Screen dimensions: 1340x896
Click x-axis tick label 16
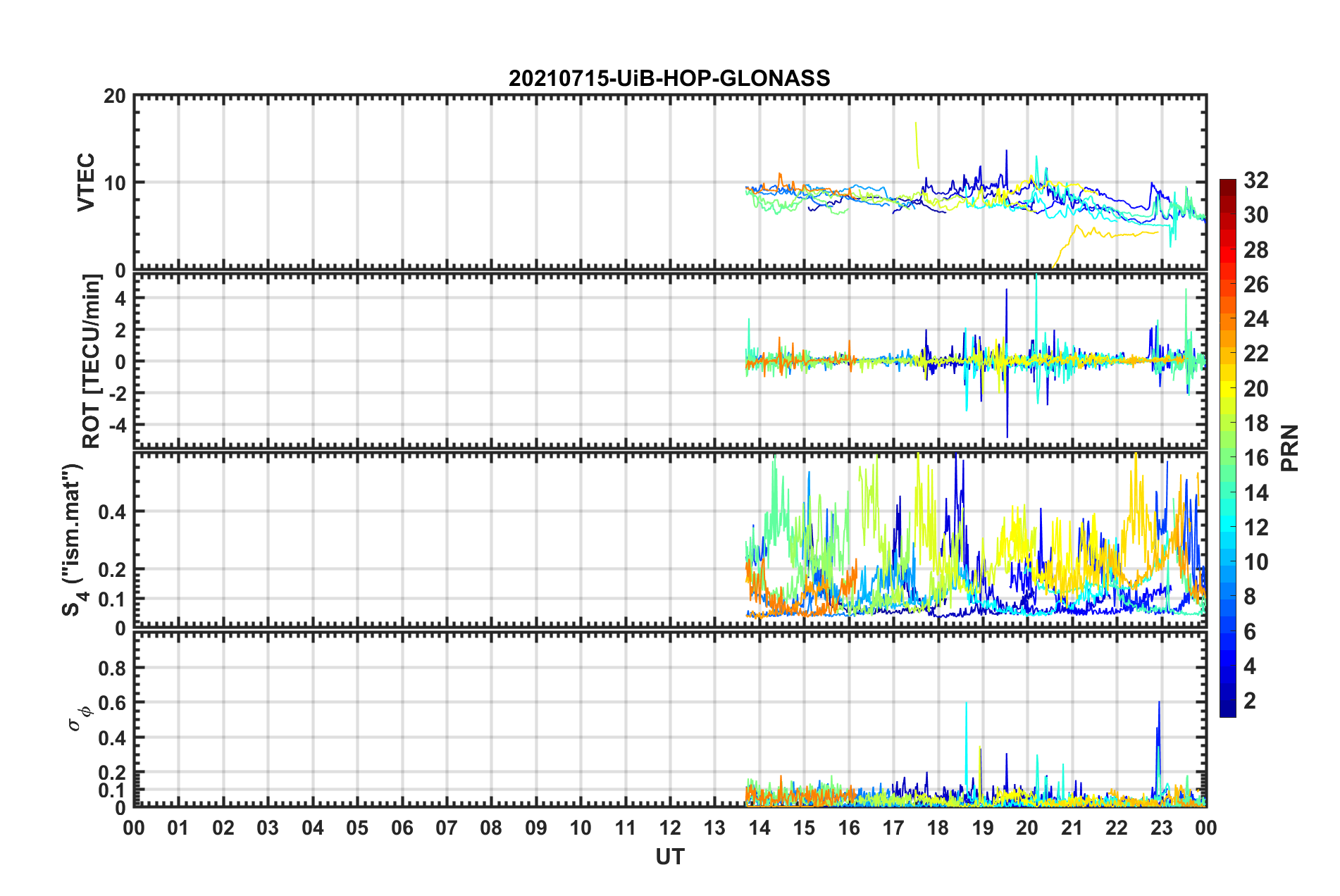tap(849, 828)
